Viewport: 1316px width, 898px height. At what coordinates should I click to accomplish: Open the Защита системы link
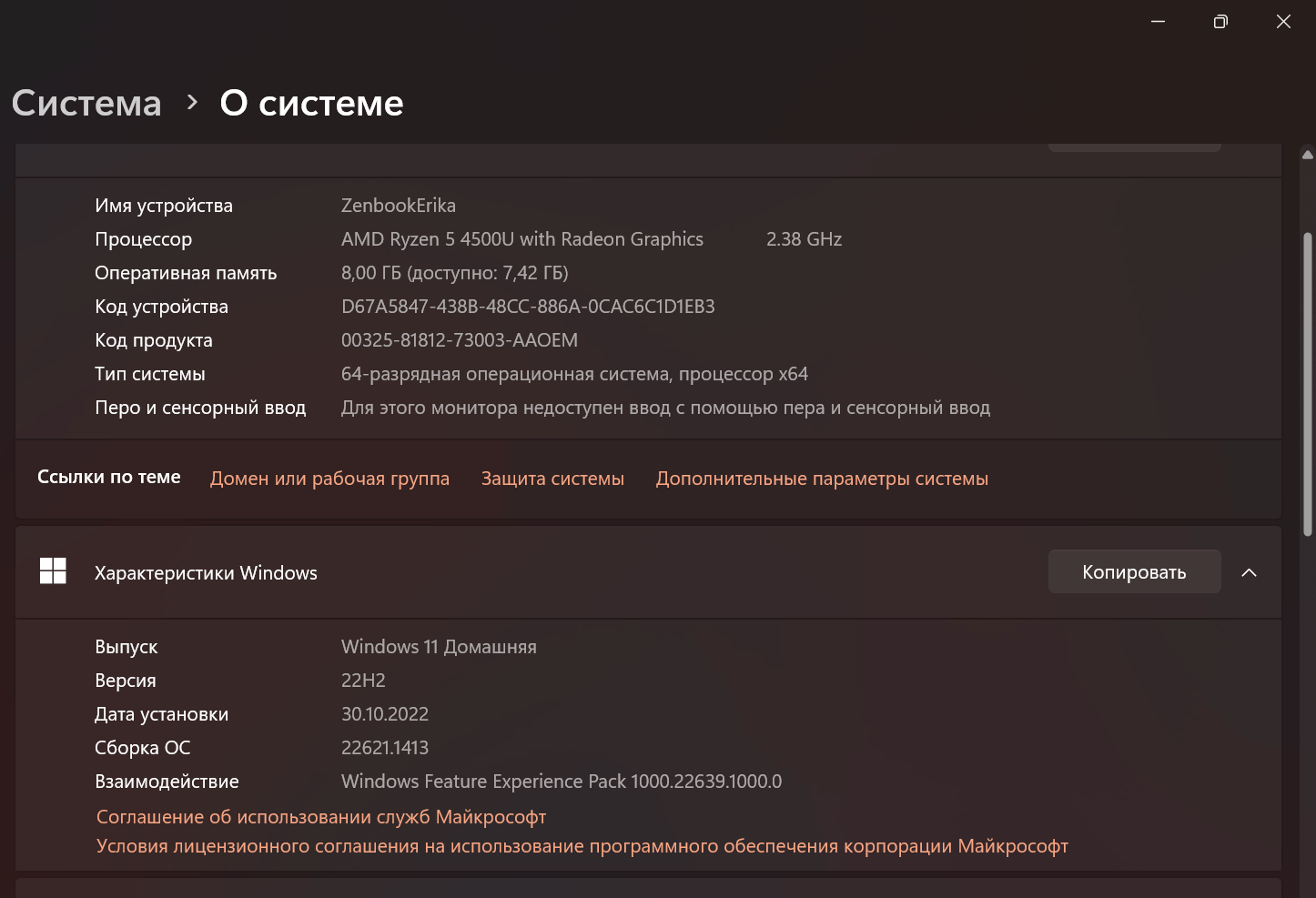tap(552, 479)
